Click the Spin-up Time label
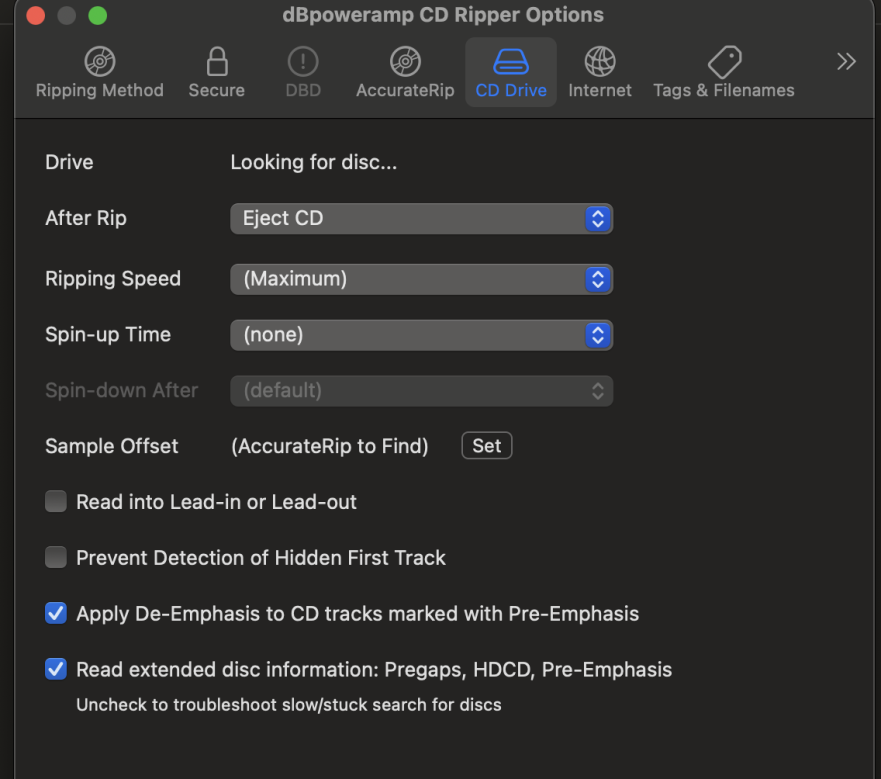881x779 pixels. point(108,334)
